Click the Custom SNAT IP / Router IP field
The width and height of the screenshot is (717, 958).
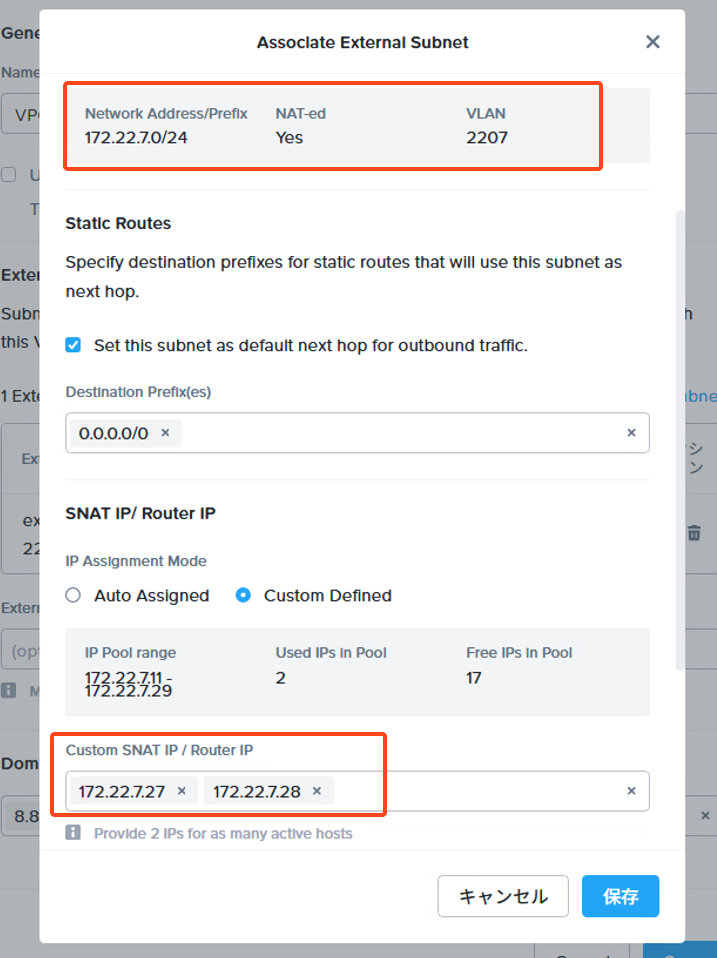(470, 791)
